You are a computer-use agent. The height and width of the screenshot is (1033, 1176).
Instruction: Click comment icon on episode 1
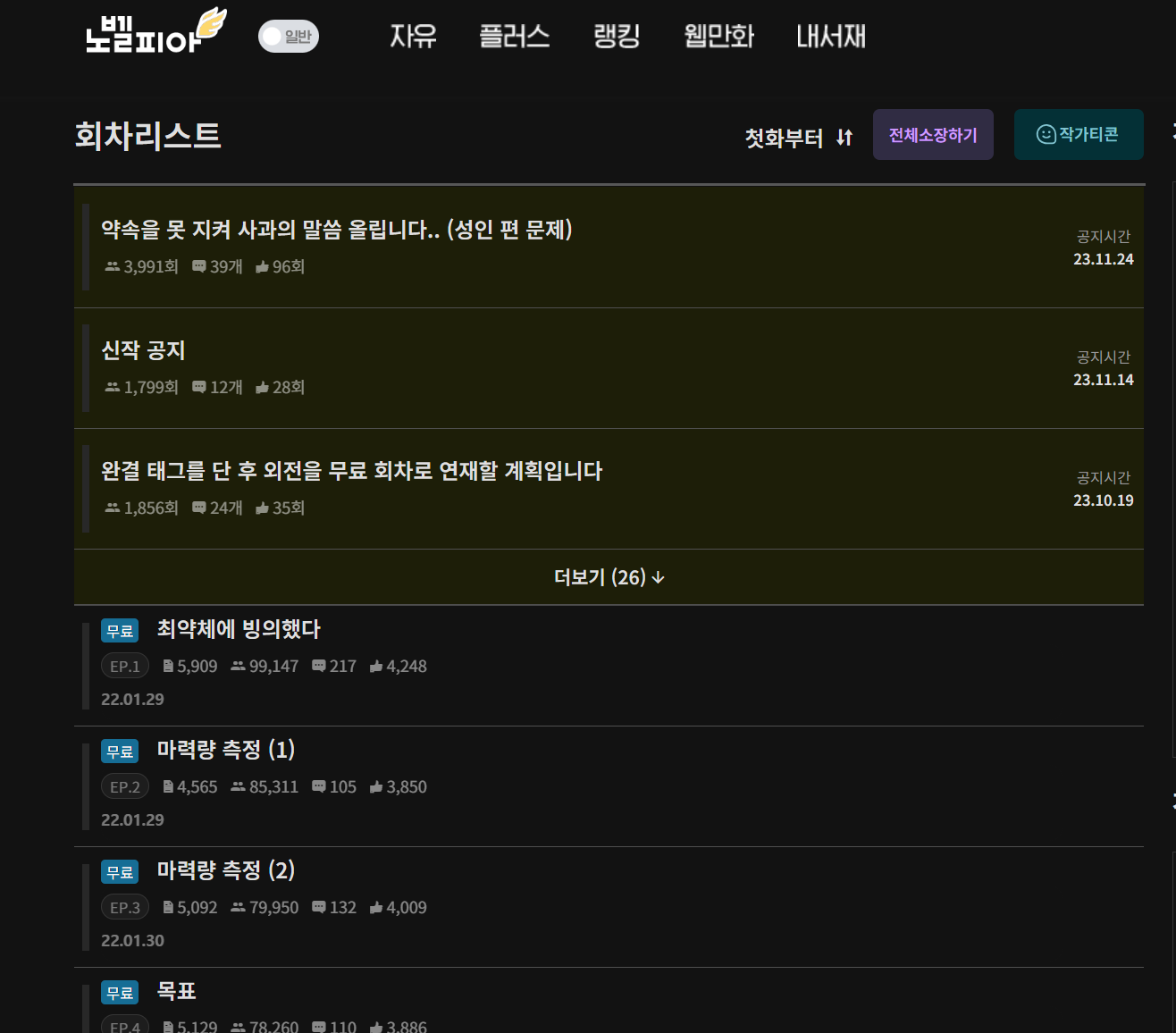[318, 667]
